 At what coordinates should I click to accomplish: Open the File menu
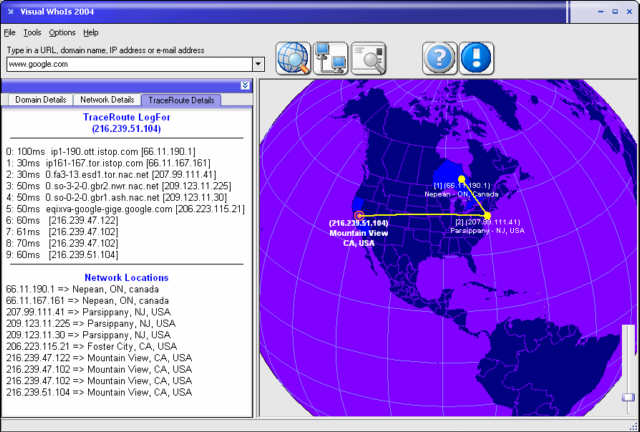point(9,33)
